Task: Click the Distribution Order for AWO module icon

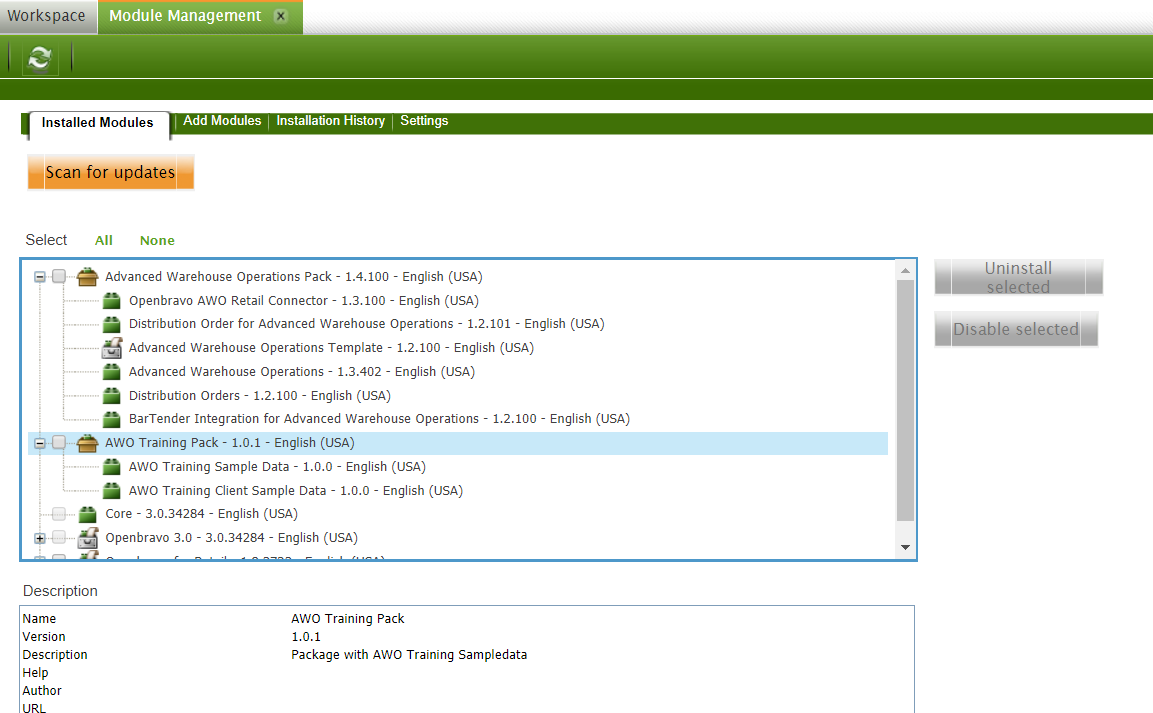Action: [x=112, y=324]
